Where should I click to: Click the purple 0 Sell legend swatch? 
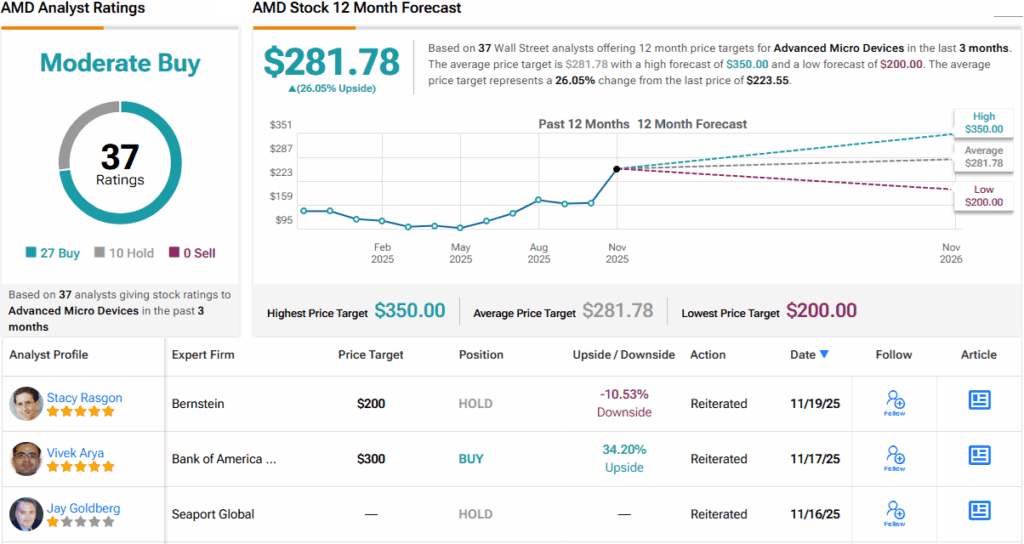coord(174,252)
